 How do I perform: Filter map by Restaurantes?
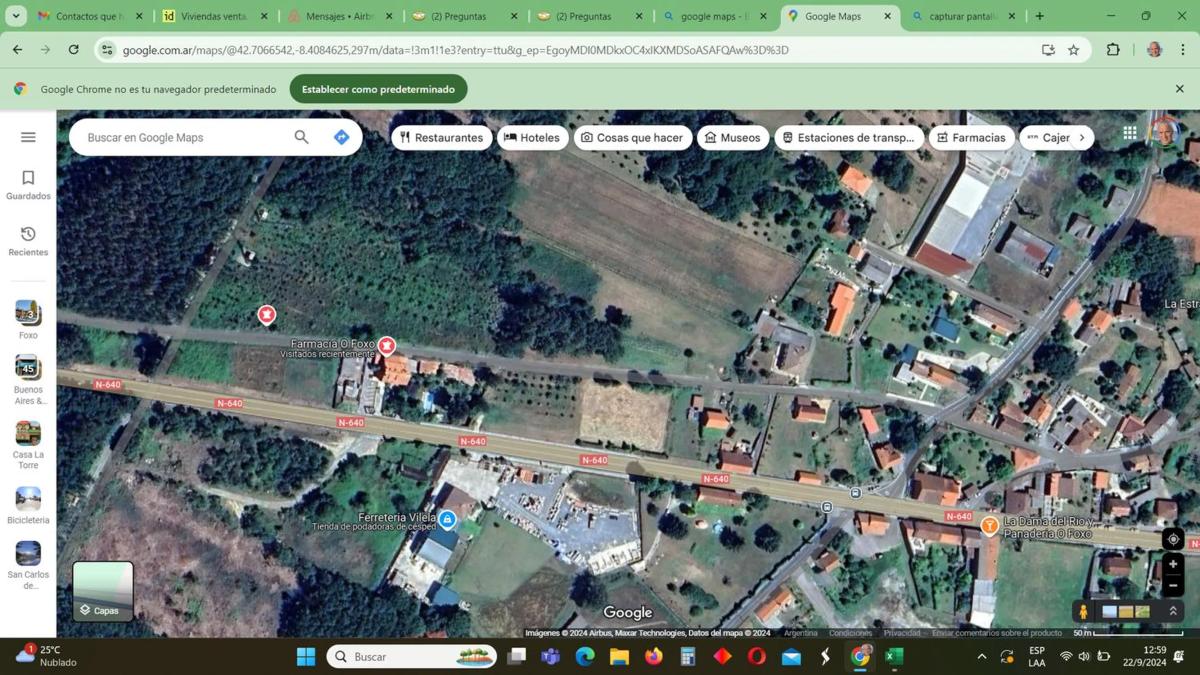click(x=441, y=138)
